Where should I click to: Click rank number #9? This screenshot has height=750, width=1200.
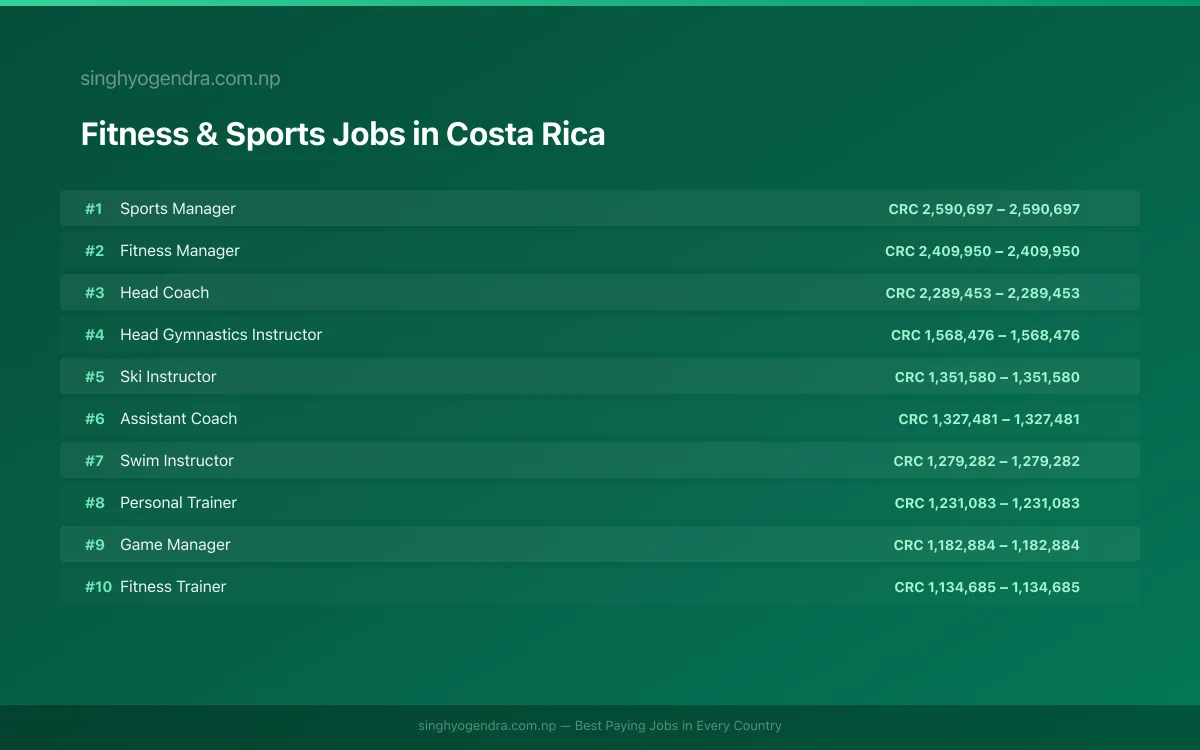coord(94,545)
